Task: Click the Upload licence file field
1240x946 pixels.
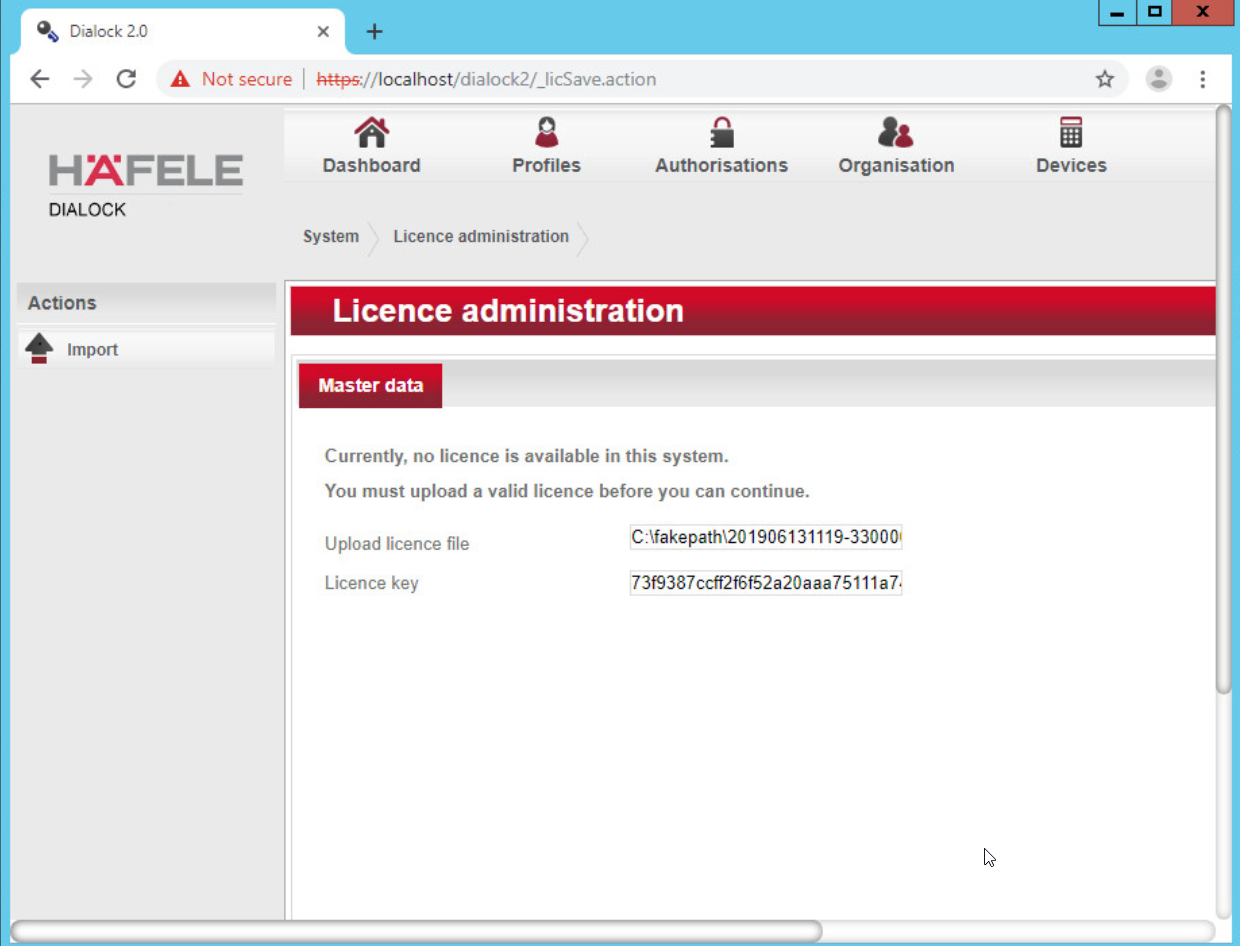Action: 765,538
